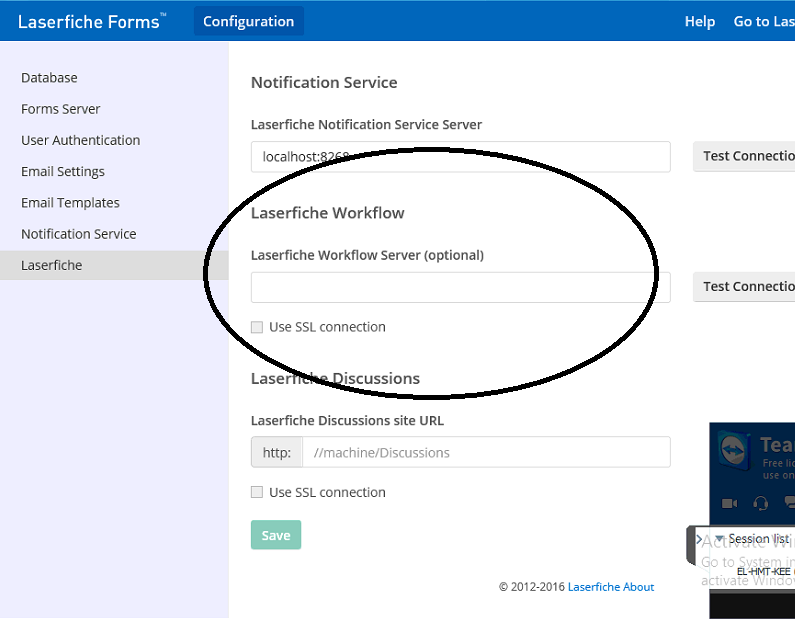This screenshot has height=619, width=795.
Task: Go to User Authentication settings
Action: click(x=80, y=140)
